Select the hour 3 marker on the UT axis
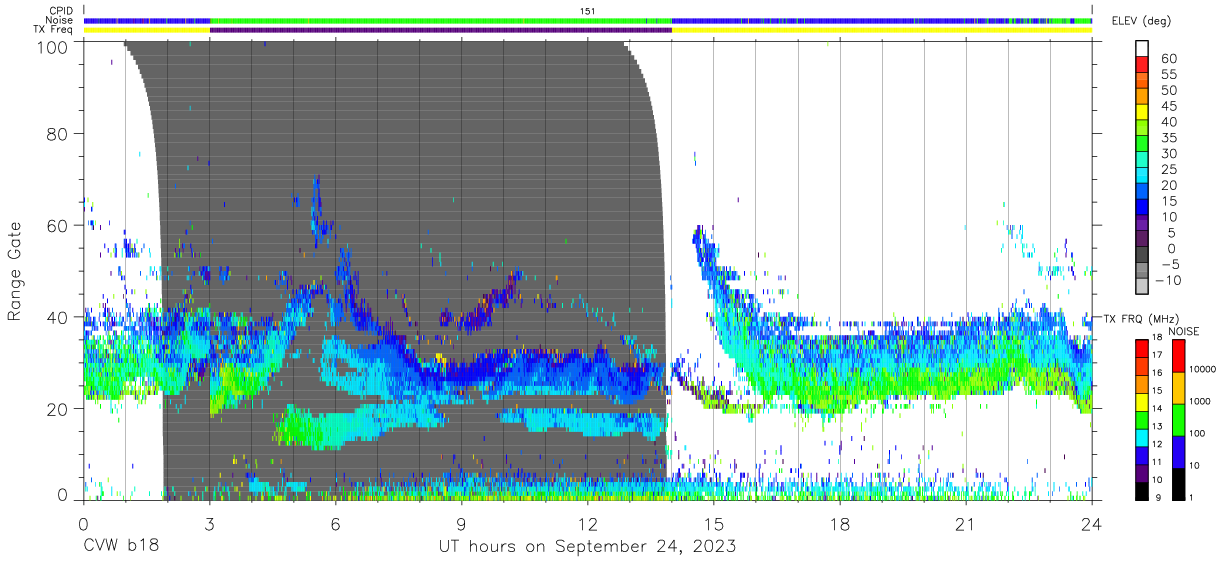1228x567 pixels. [209, 524]
